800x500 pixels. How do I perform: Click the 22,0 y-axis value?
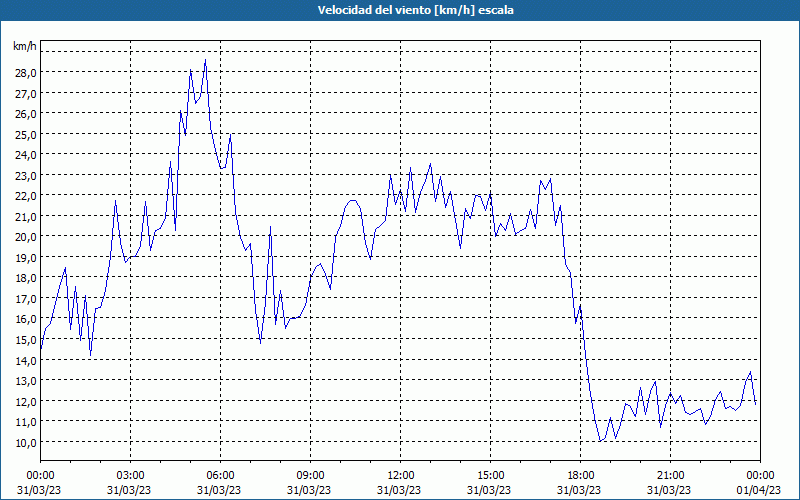(26, 196)
